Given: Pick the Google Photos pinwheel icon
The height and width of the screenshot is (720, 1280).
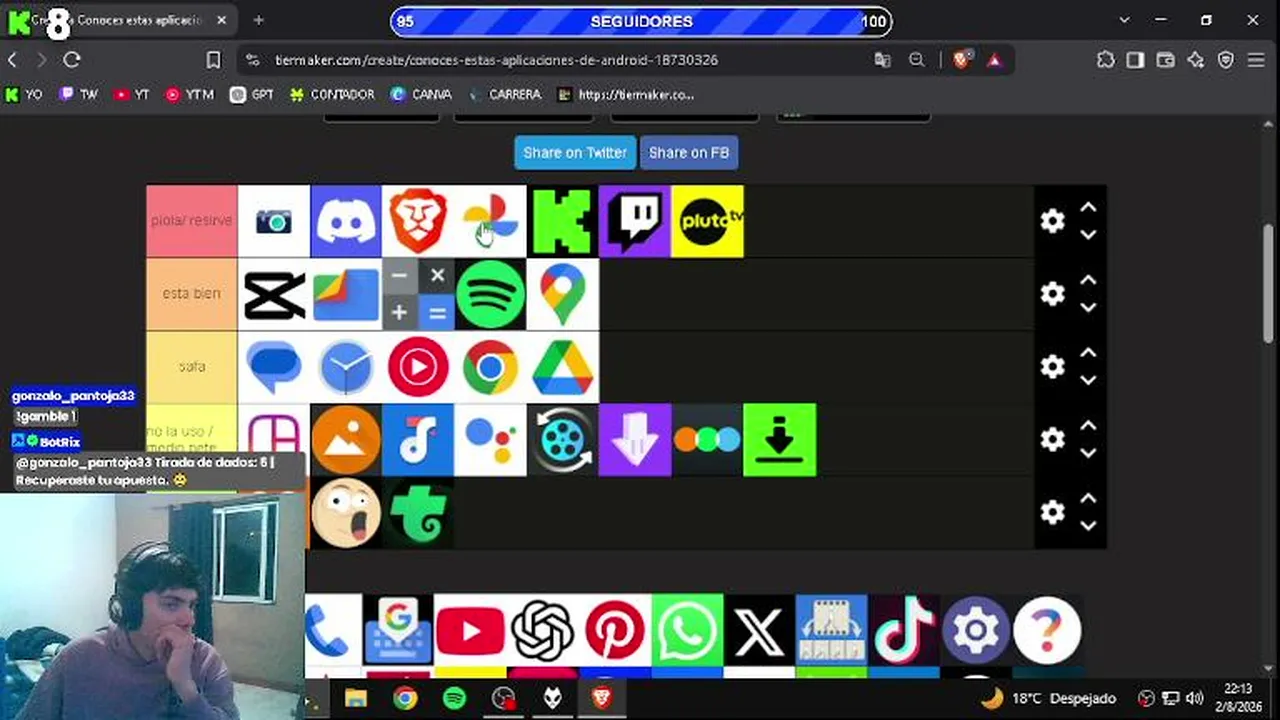Looking at the screenshot, I should (x=490, y=221).
